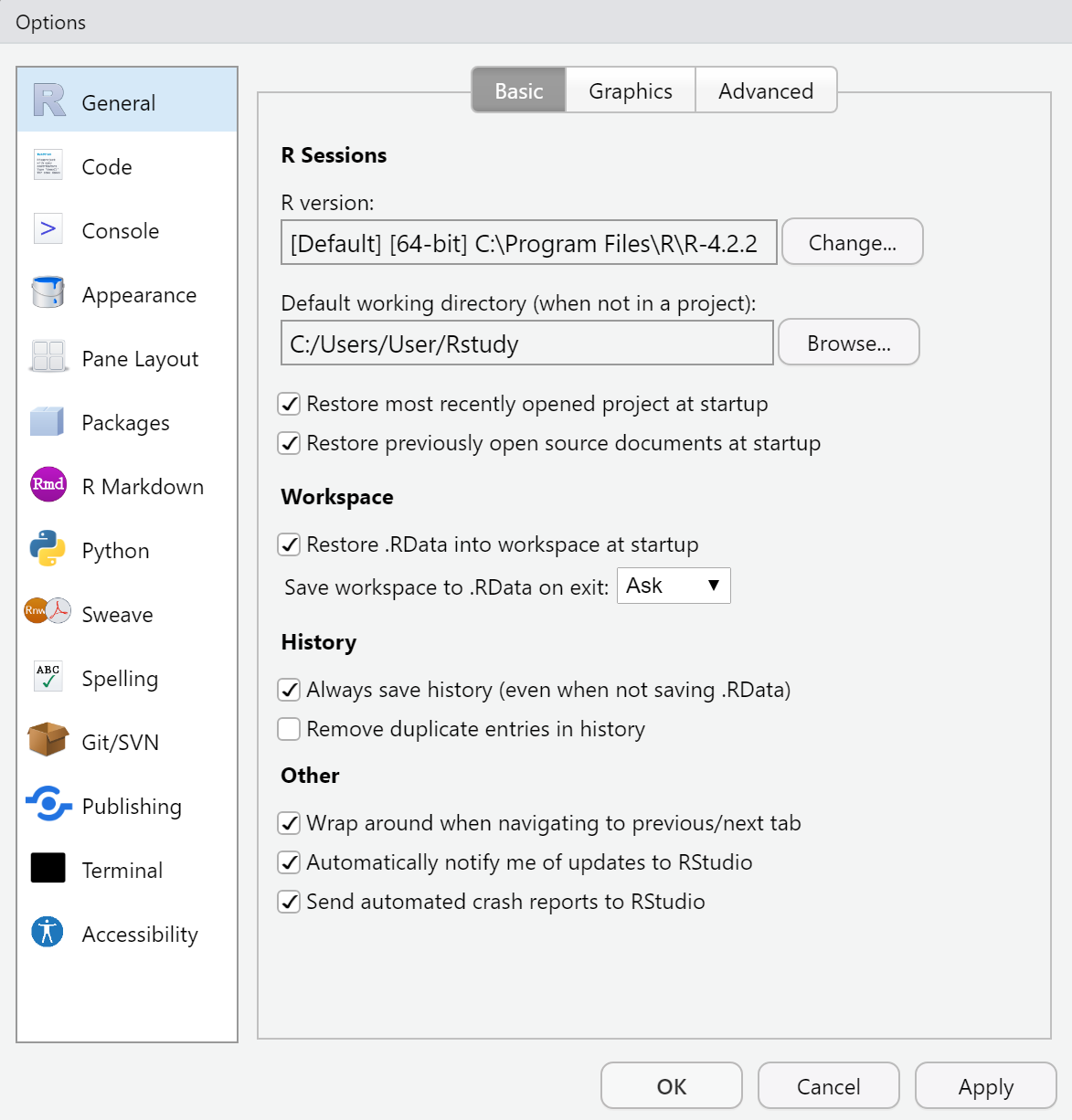Disable Restore .RData into workspace at startup
Screen dimensions: 1072x1120
tap(289, 544)
